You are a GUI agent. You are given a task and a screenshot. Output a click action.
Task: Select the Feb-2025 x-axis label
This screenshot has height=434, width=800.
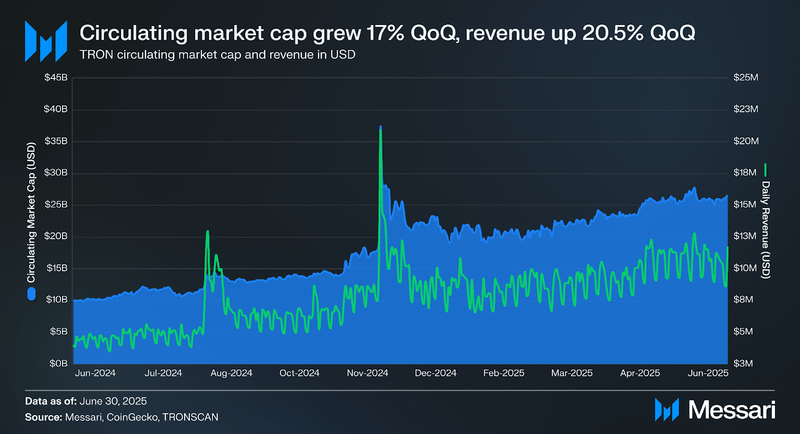(504, 373)
